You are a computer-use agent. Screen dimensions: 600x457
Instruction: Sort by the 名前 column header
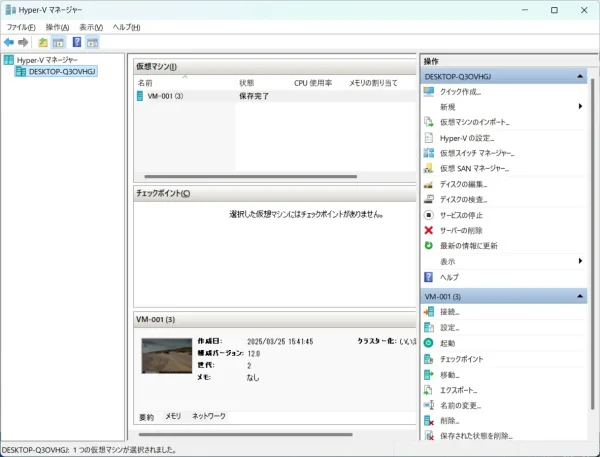coord(145,83)
